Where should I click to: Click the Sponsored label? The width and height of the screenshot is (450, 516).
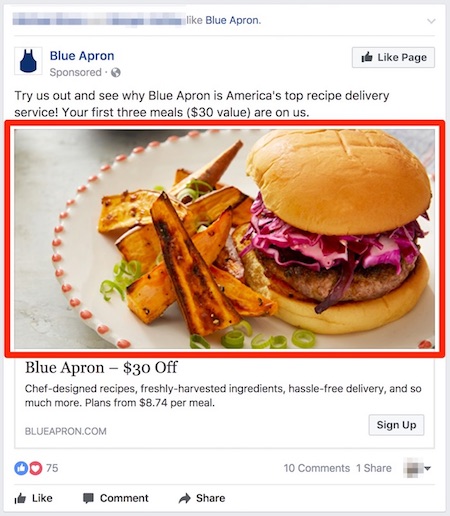(75, 72)
